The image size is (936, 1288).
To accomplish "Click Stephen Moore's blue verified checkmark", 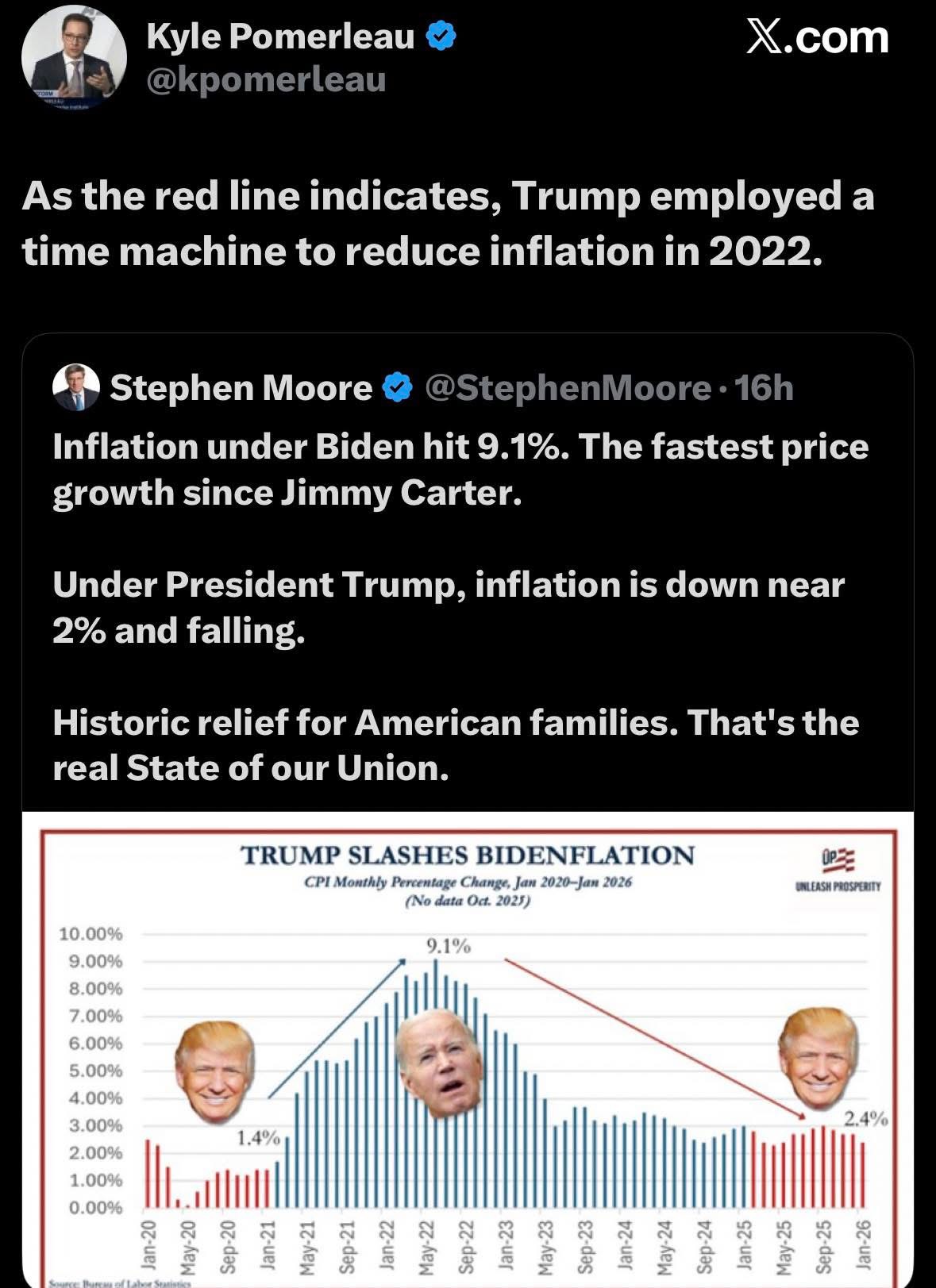I will pos(397,388).
